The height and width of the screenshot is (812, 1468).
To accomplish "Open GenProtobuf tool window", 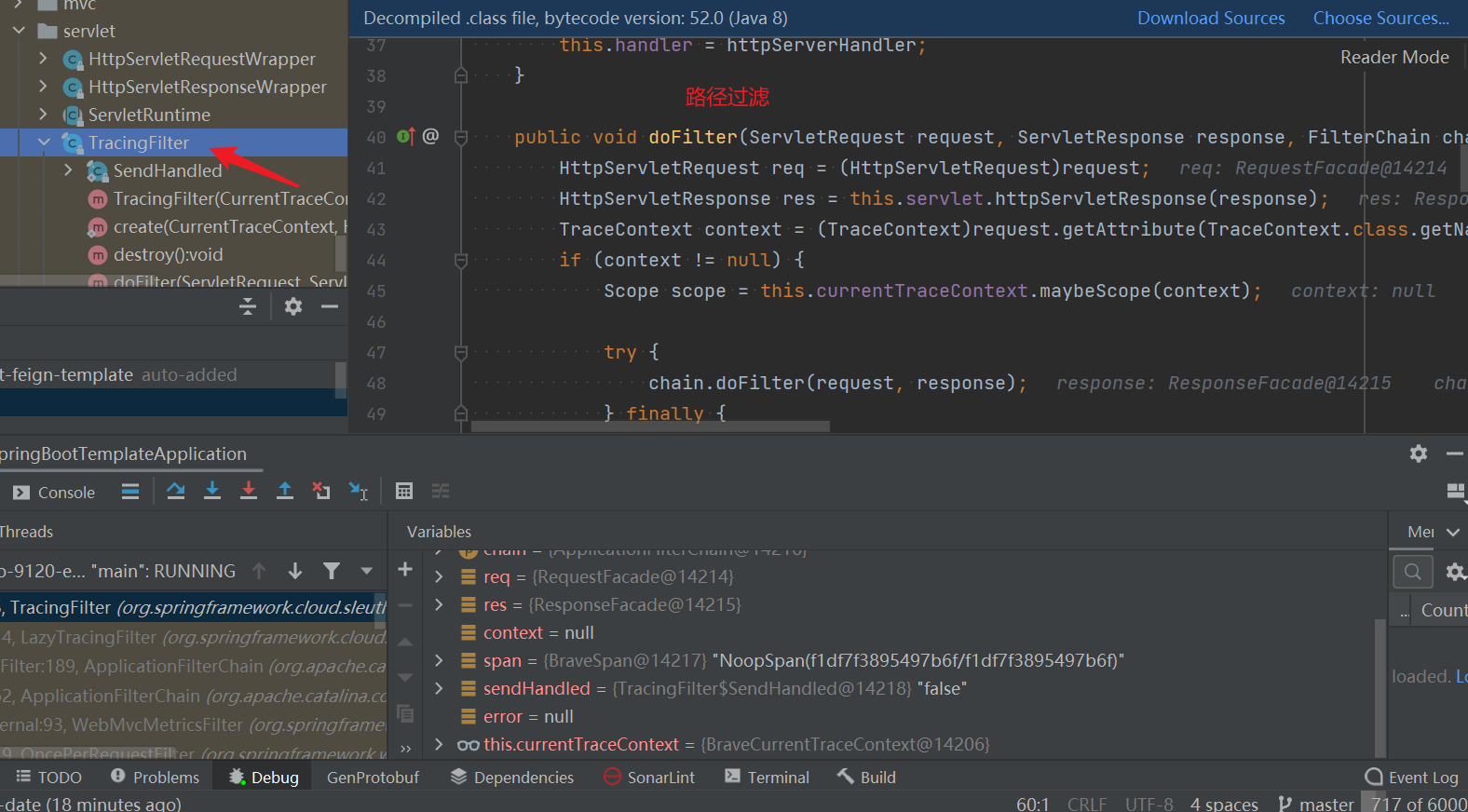I will [373, 778].
